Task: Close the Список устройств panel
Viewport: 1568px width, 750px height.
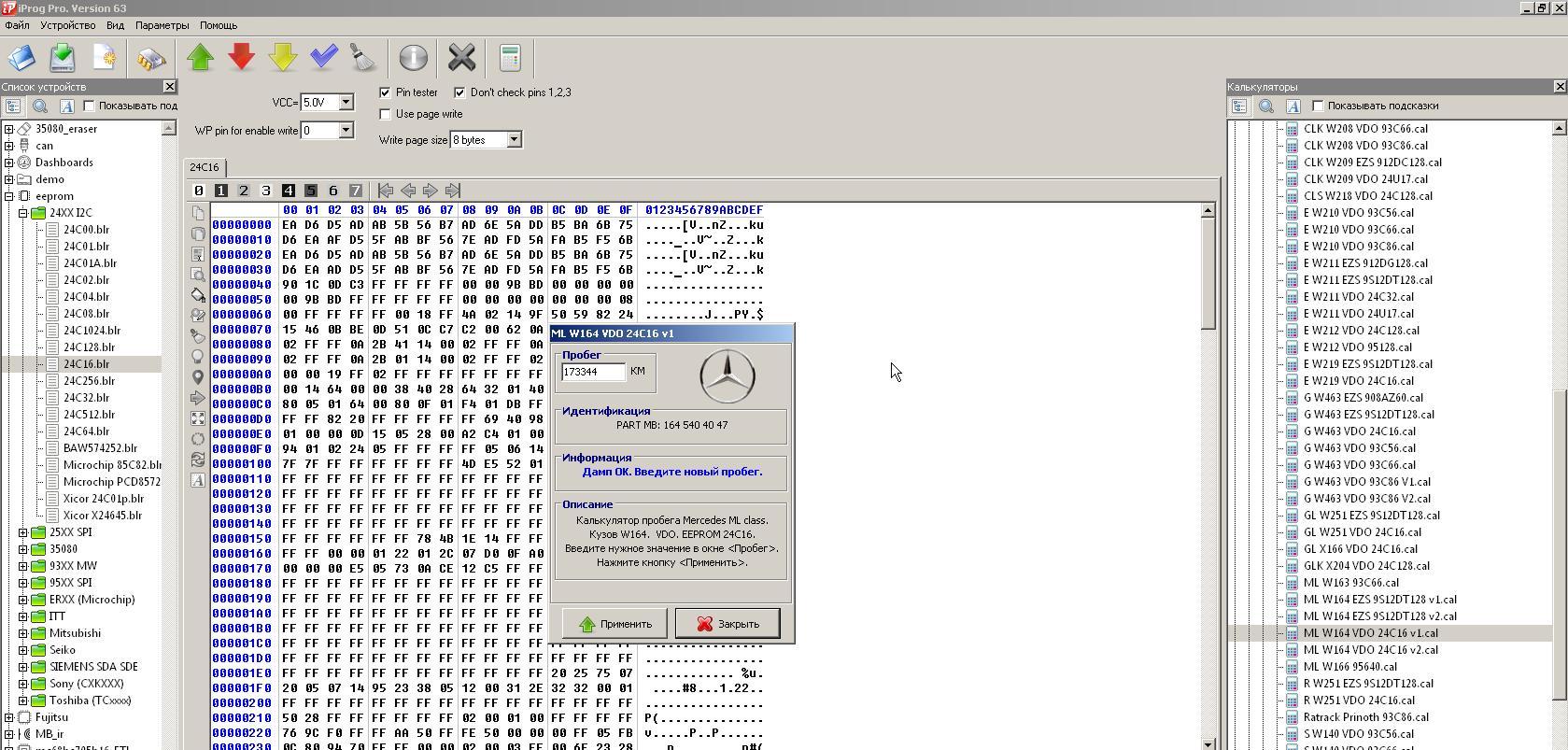Action: pos(169,87)
